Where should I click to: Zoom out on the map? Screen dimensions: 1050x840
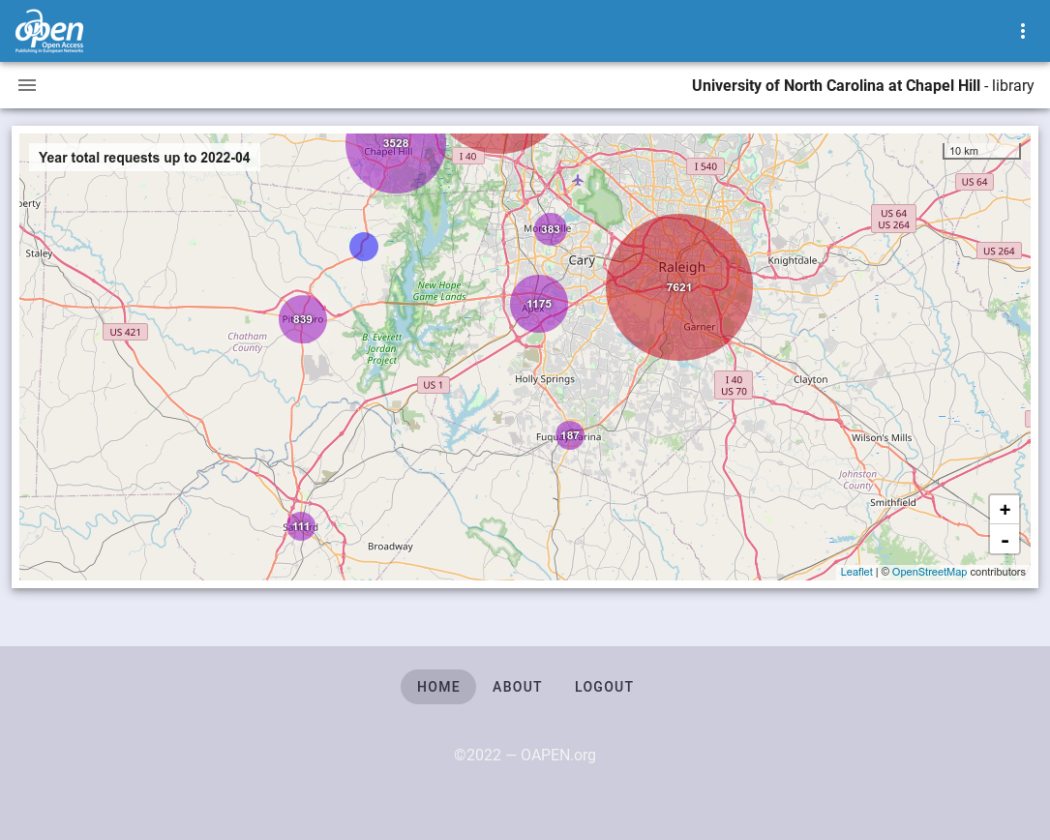pyautogui.click(x=1004, y=540)
